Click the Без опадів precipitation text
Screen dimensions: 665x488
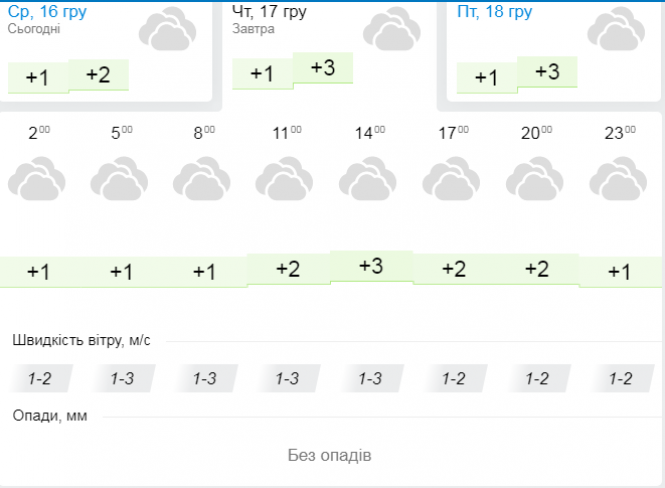click(x=329, y=455)
